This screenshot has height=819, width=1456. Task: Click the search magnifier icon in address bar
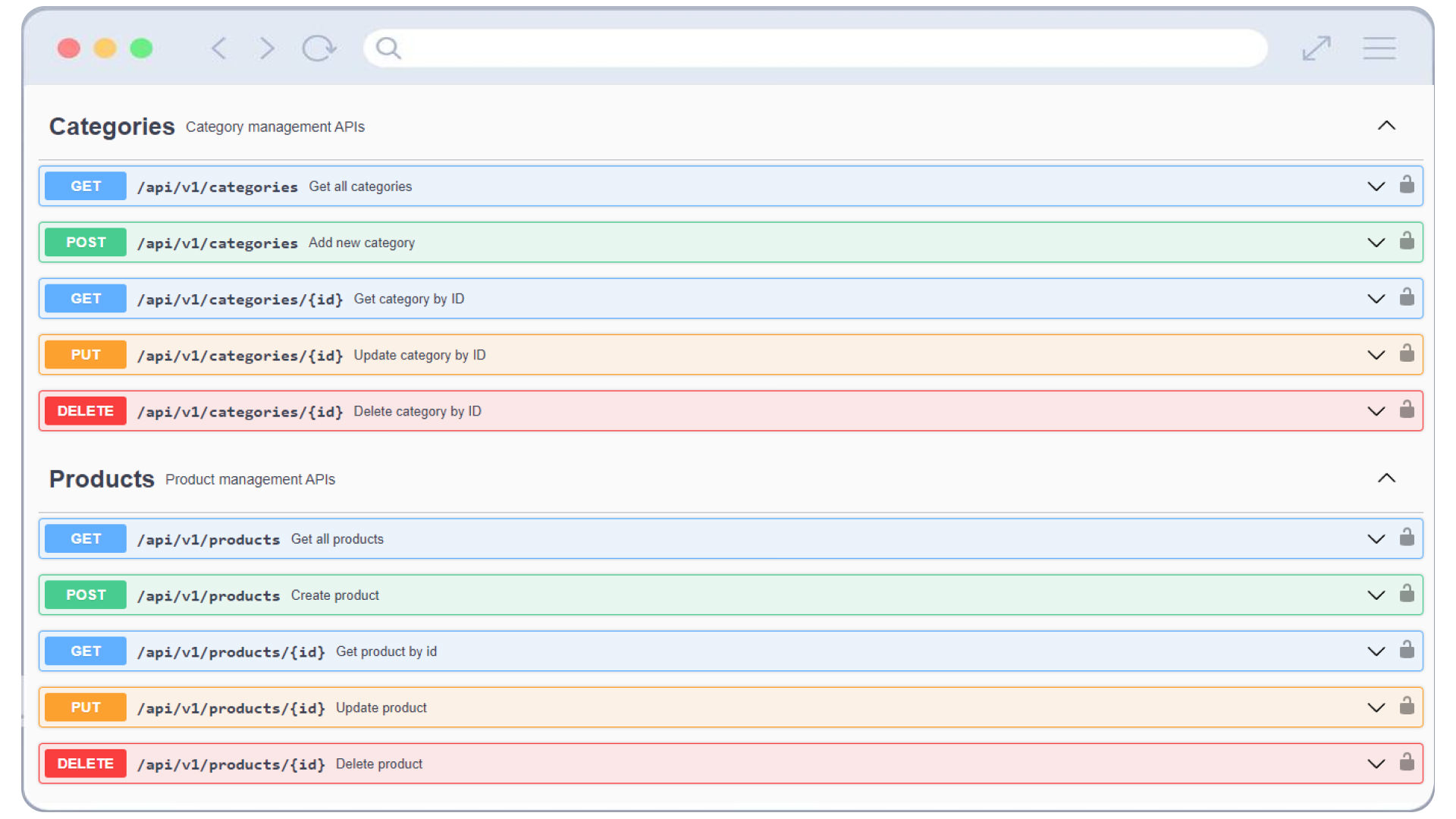[388, 49]
